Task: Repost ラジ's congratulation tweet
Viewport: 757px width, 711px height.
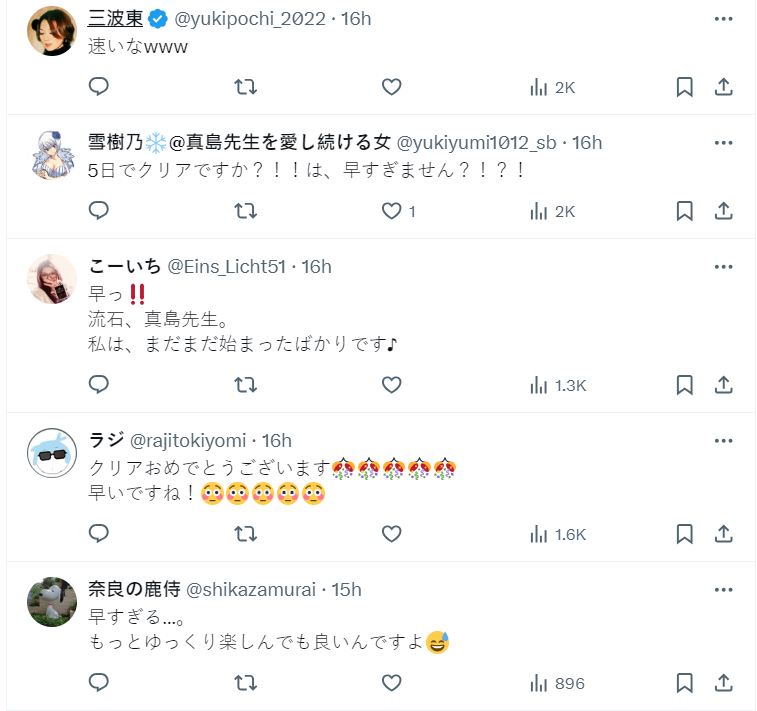Action: coord(245,534)
